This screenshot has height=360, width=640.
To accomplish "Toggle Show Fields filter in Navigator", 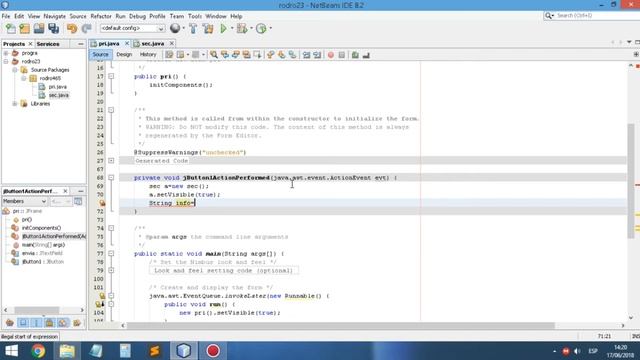I will tap(23, 323).
